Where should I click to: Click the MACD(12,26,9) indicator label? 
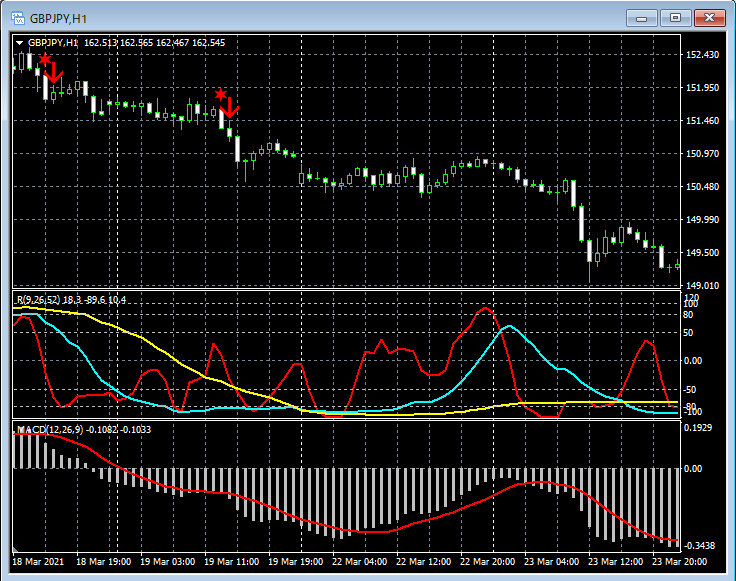coord(50,429)
